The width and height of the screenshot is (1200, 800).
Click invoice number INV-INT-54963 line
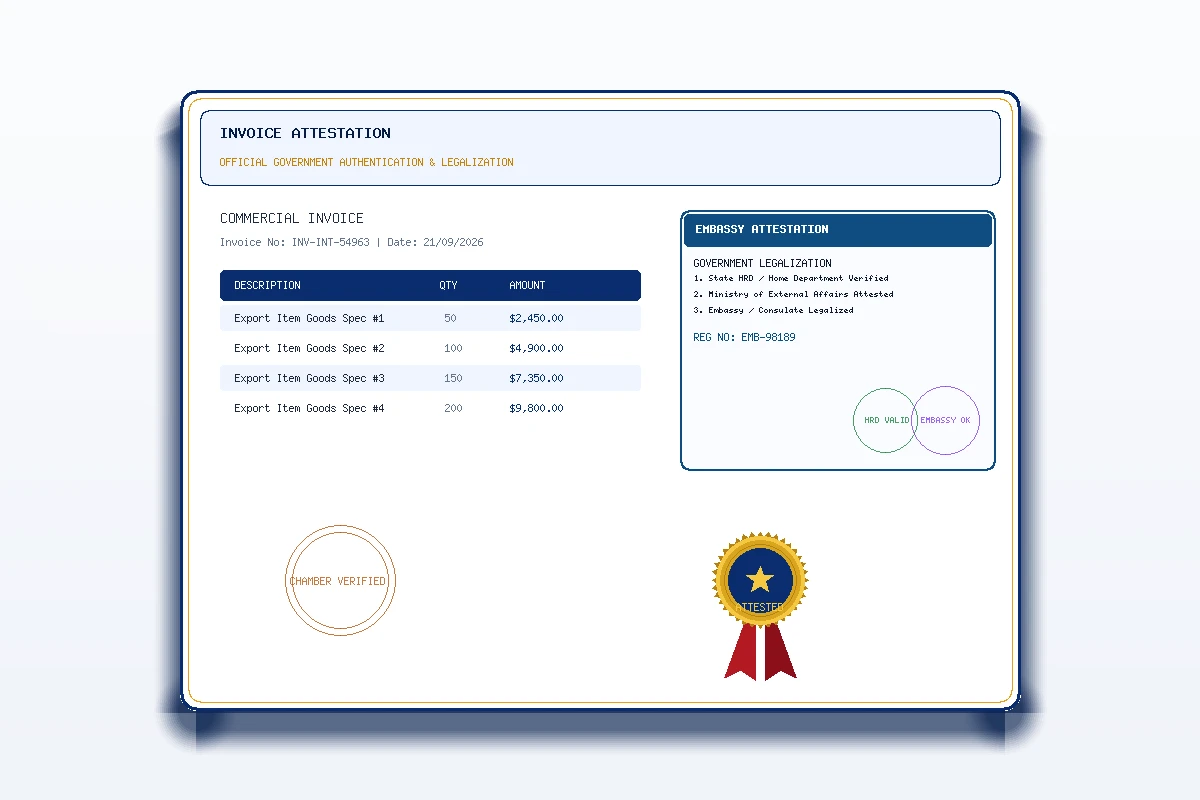pyautogui.click(x=352, y=242)
